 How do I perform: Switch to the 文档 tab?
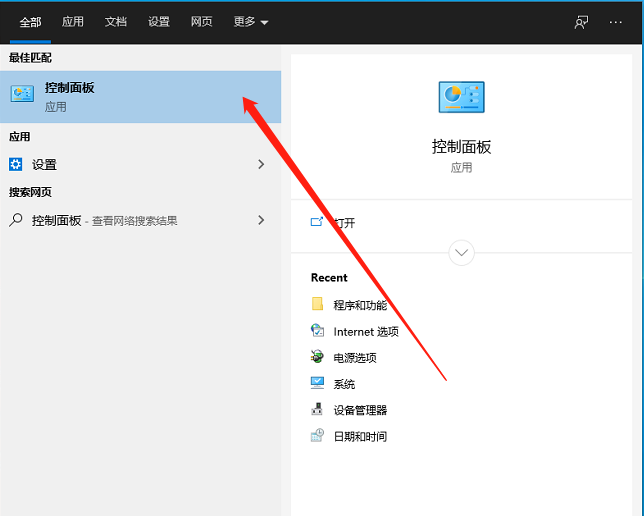point(116,21)
